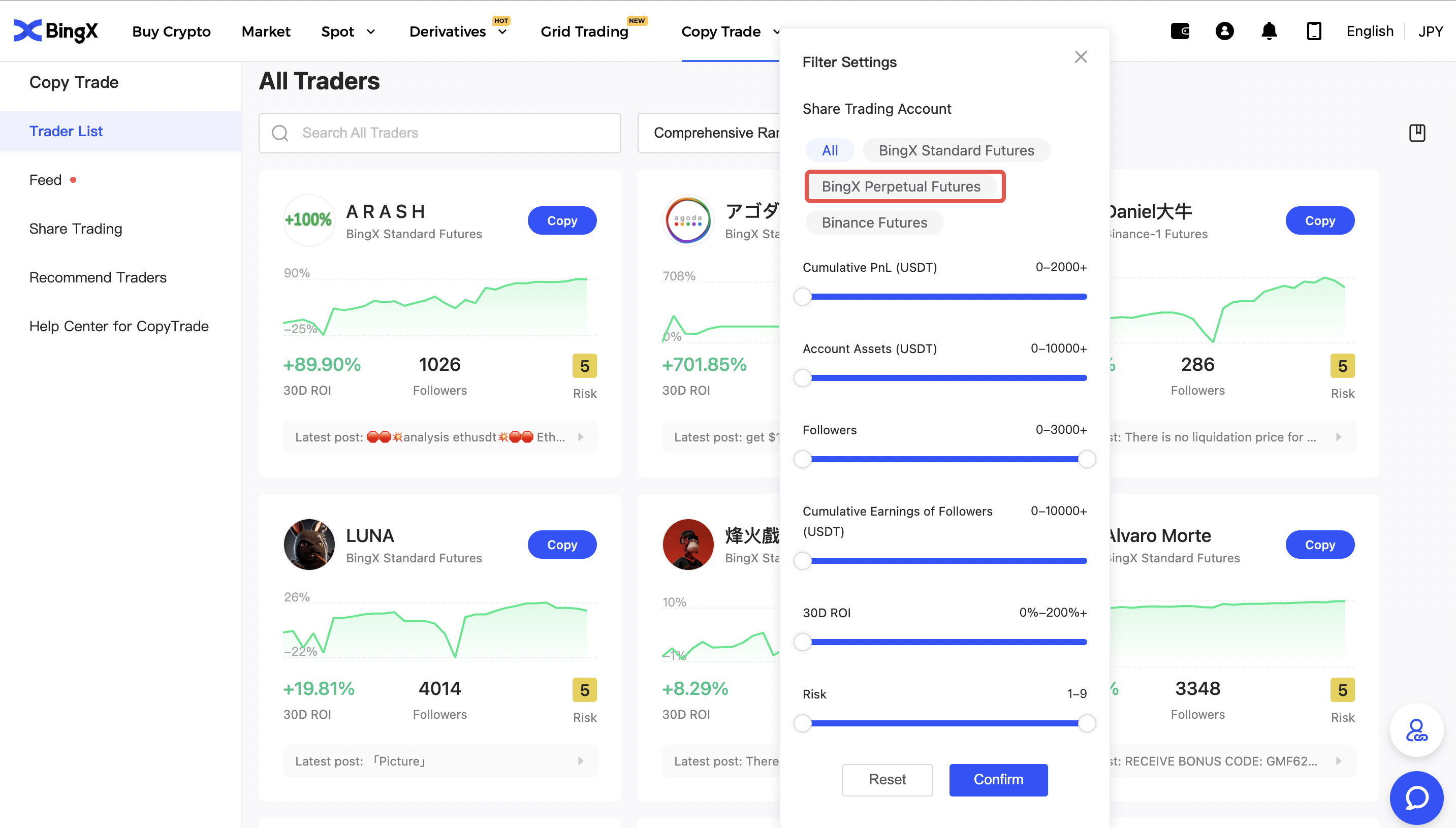Open Share Trading in sidebar

(76, 229)
